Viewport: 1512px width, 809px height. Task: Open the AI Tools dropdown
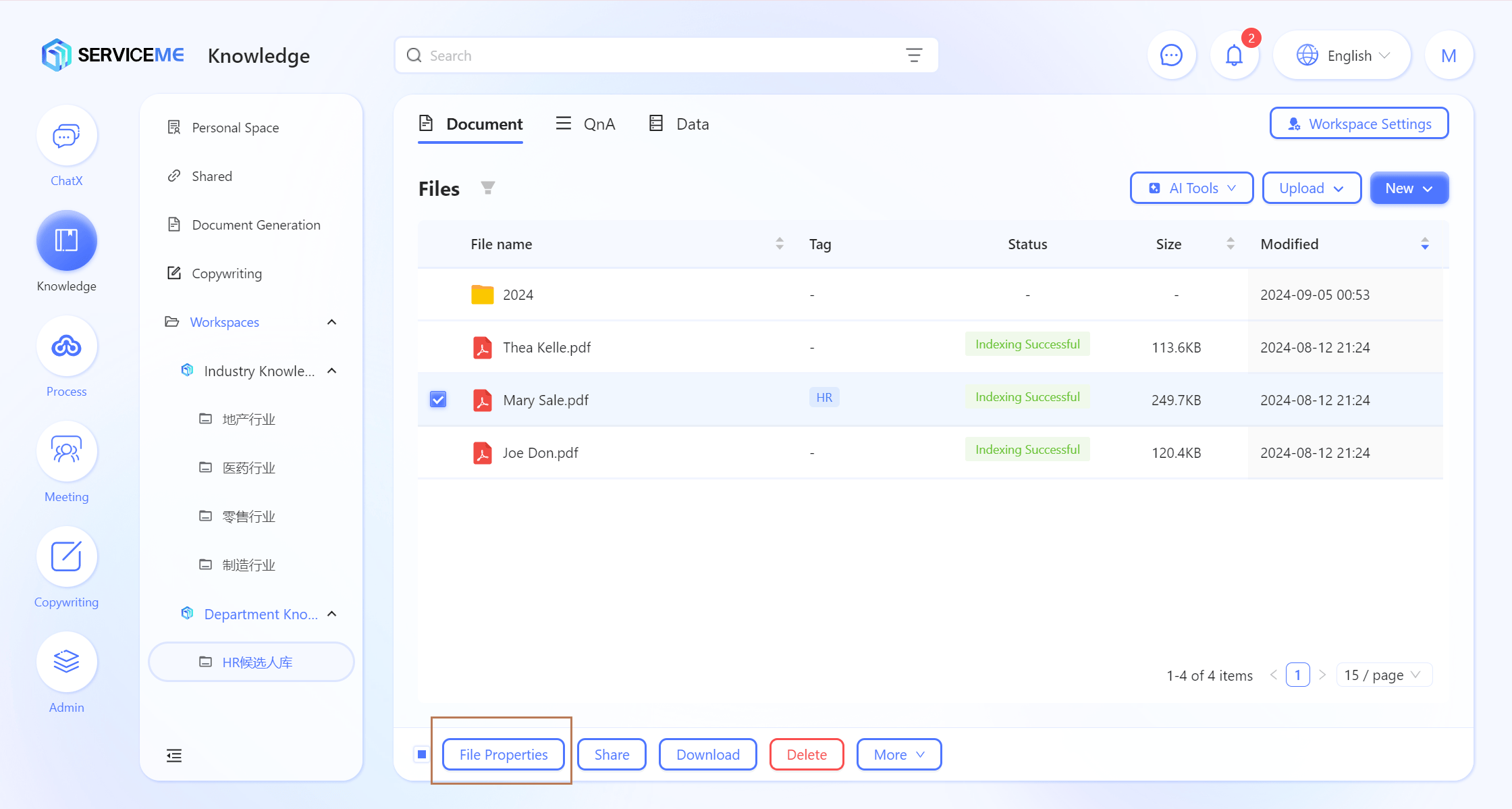(1191, 188)
